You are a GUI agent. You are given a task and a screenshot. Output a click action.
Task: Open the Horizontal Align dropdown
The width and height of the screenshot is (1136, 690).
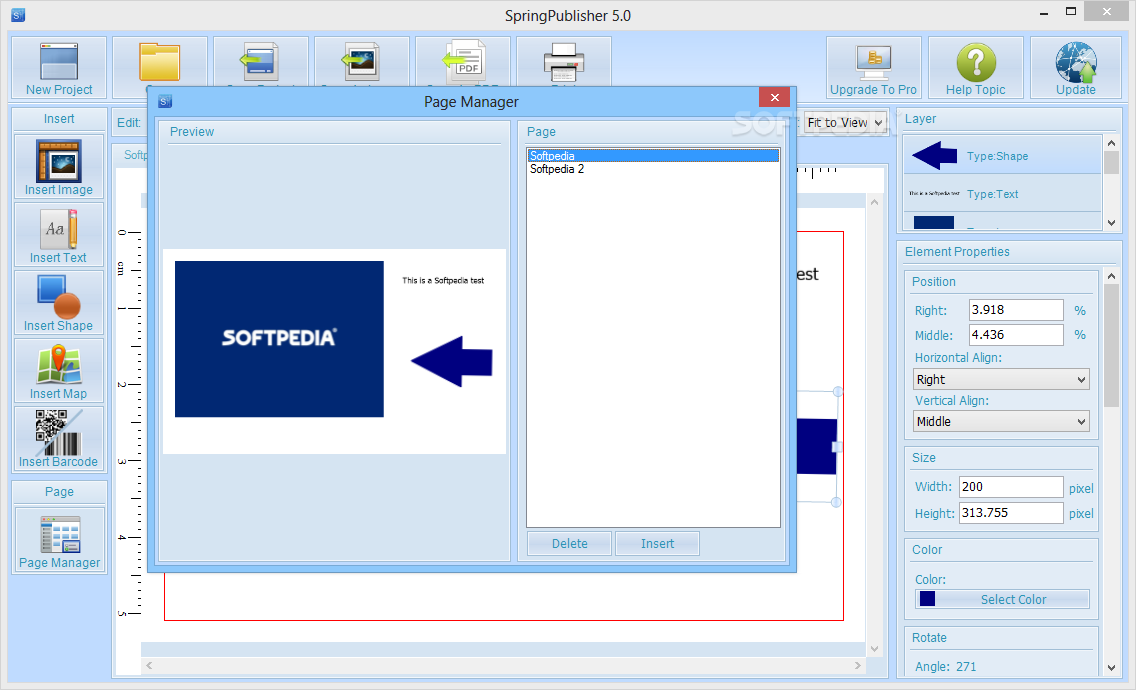coord(1001,379)
